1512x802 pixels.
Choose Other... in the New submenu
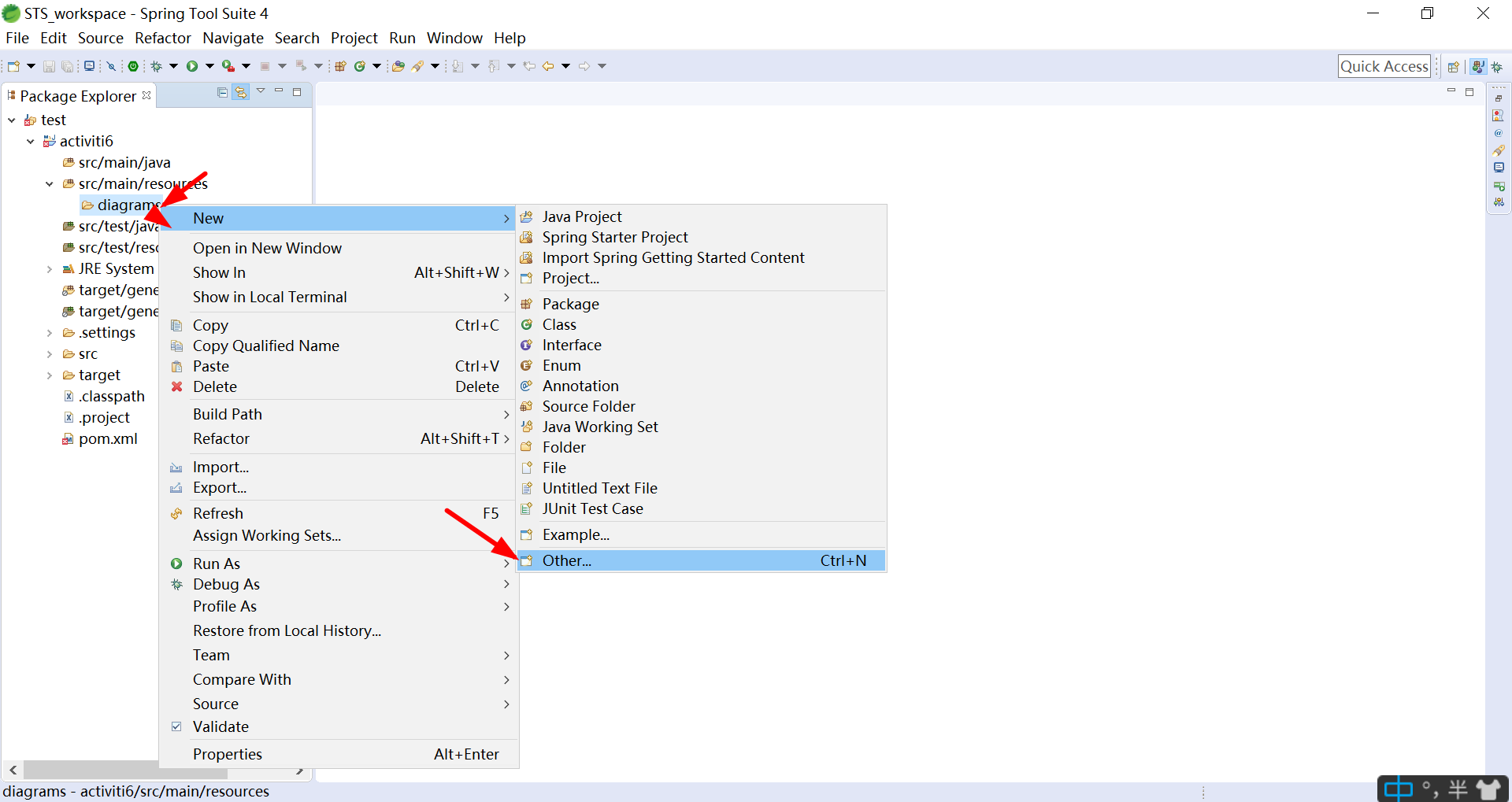[702, 560]
